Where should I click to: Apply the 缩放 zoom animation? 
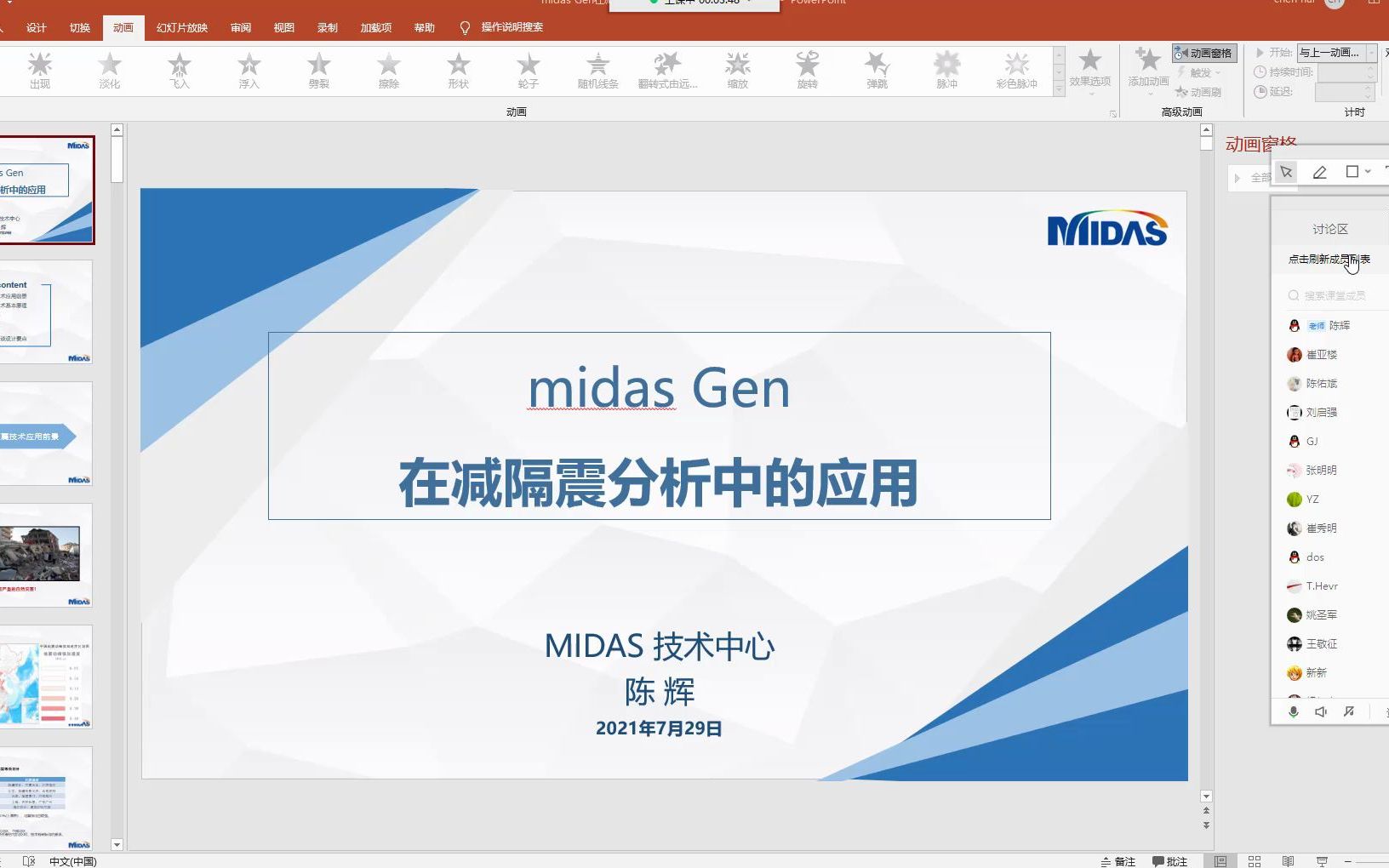pyautogui.click(x=737, y=70)
